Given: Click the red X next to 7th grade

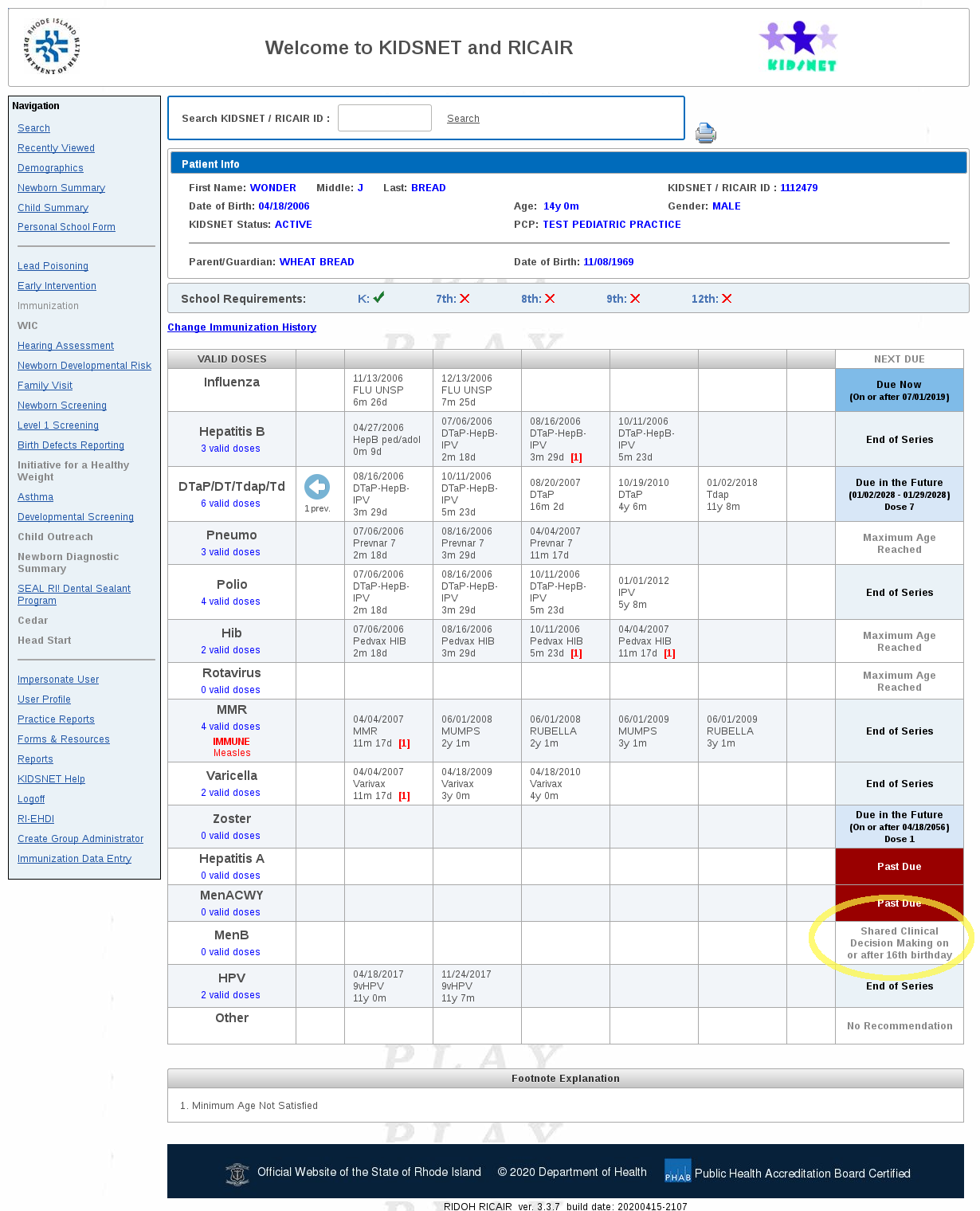Looking at the screenshot, I should coord(465,299).
